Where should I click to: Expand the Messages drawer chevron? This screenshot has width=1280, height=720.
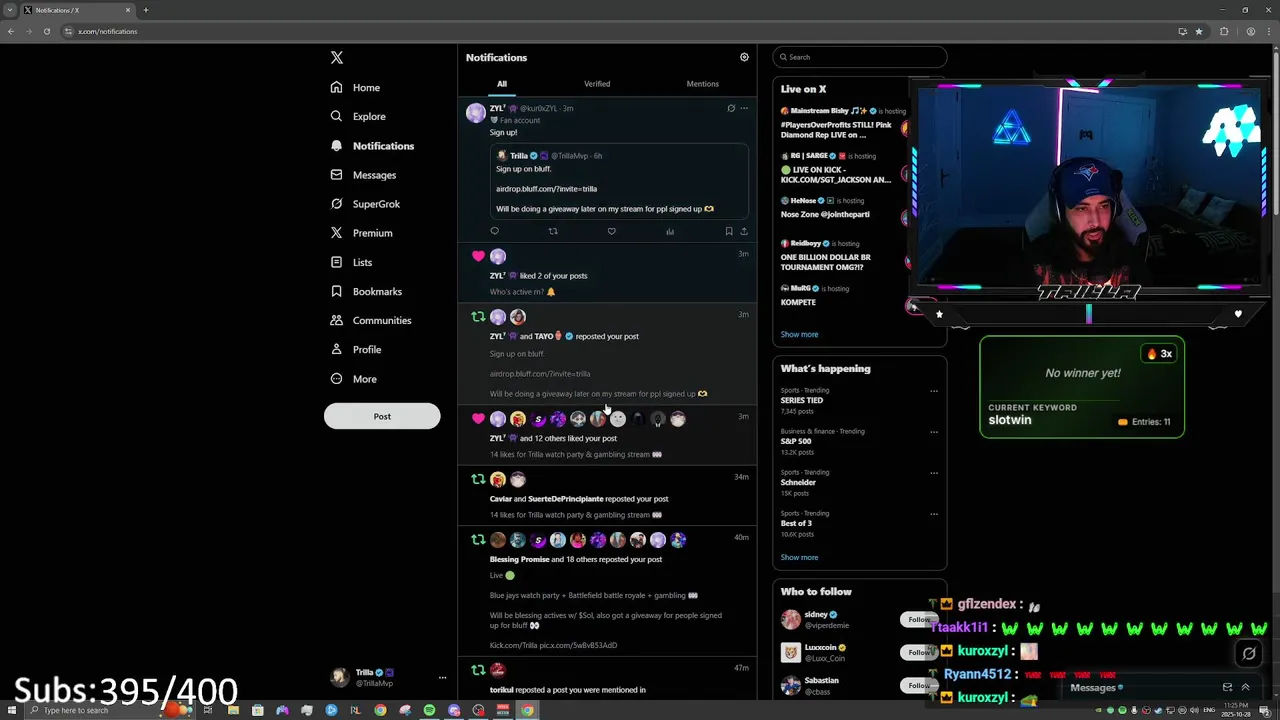(x=1245, y=687)
